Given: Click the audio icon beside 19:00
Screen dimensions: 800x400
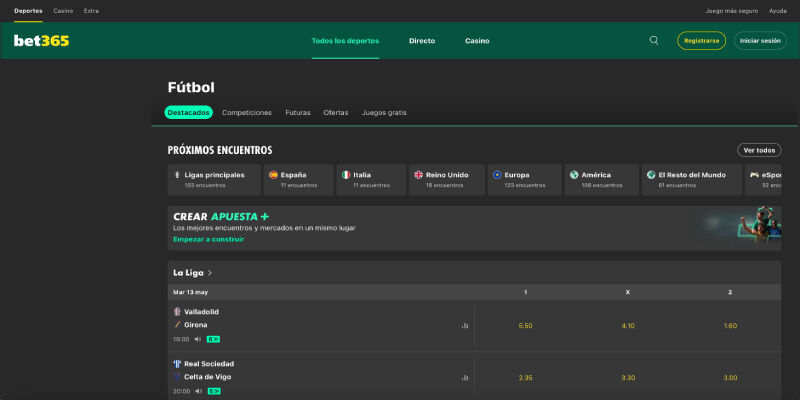Looking at the screenshot, I should [198, 339].
